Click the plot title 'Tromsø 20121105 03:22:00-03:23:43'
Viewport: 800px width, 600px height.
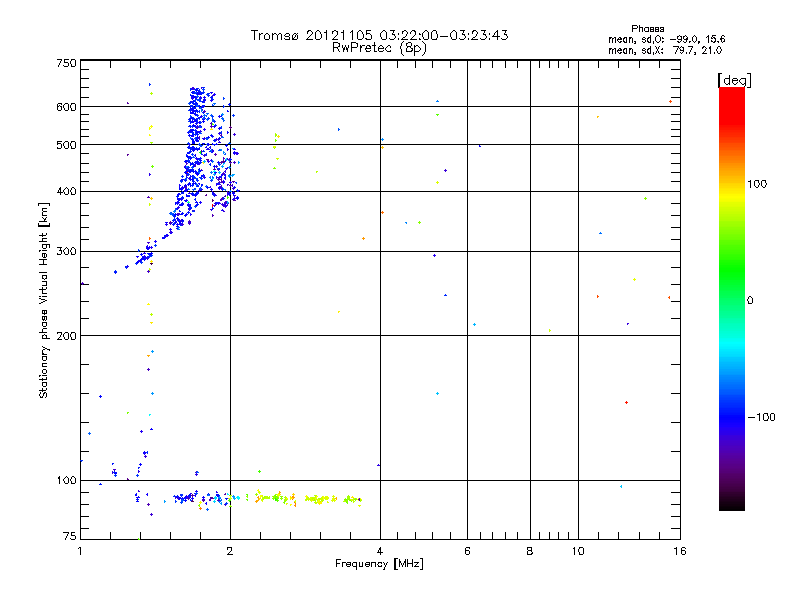[x=379, y=35]
